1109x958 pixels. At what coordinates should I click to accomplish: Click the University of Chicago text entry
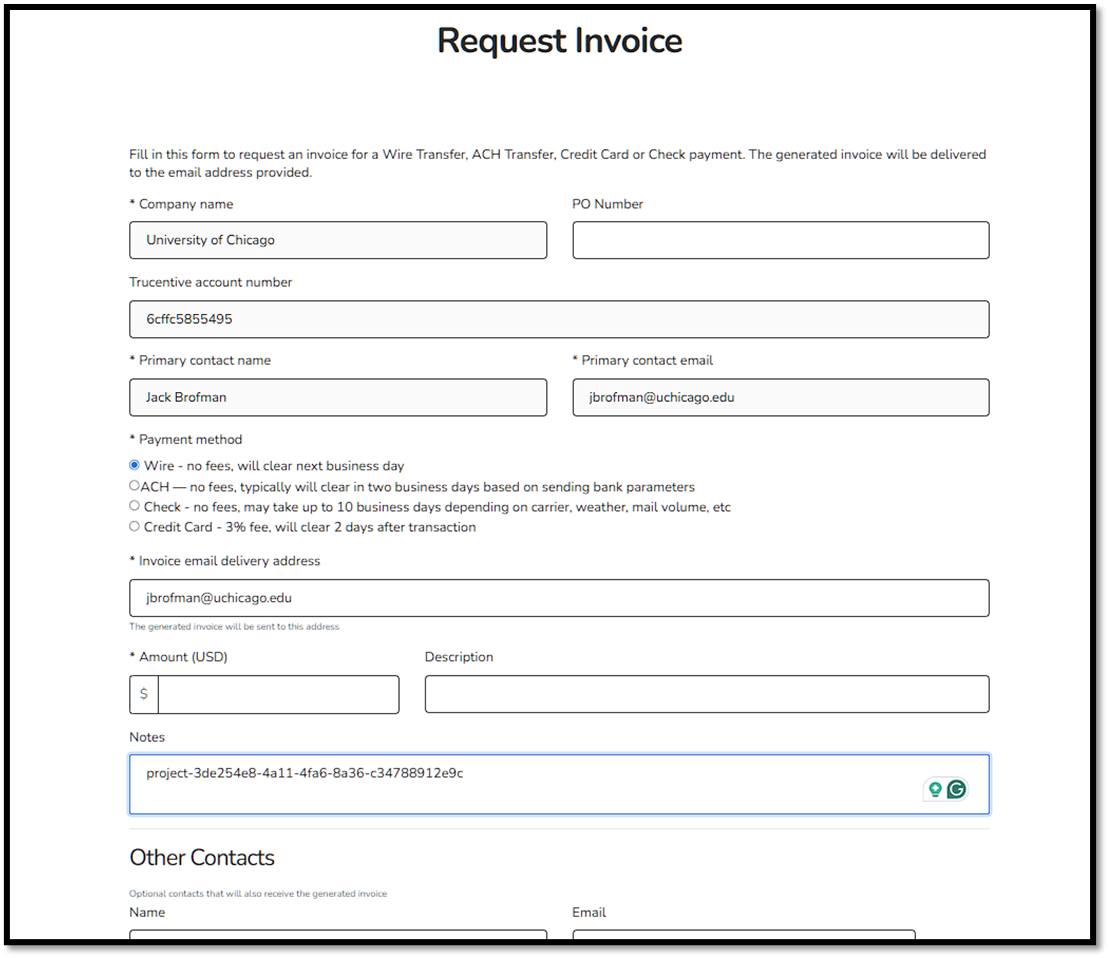[x=209, y=240]
